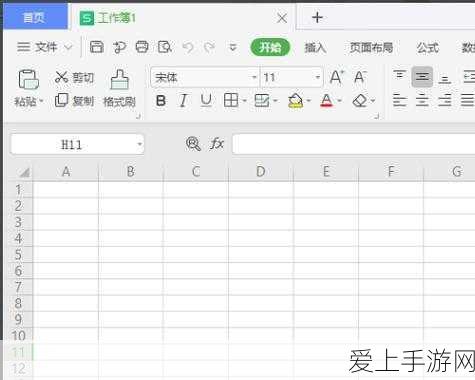Set bottom vertical alignment
Image resolution: width=475 pixels, height=380 pixels.
coord(445,79)
